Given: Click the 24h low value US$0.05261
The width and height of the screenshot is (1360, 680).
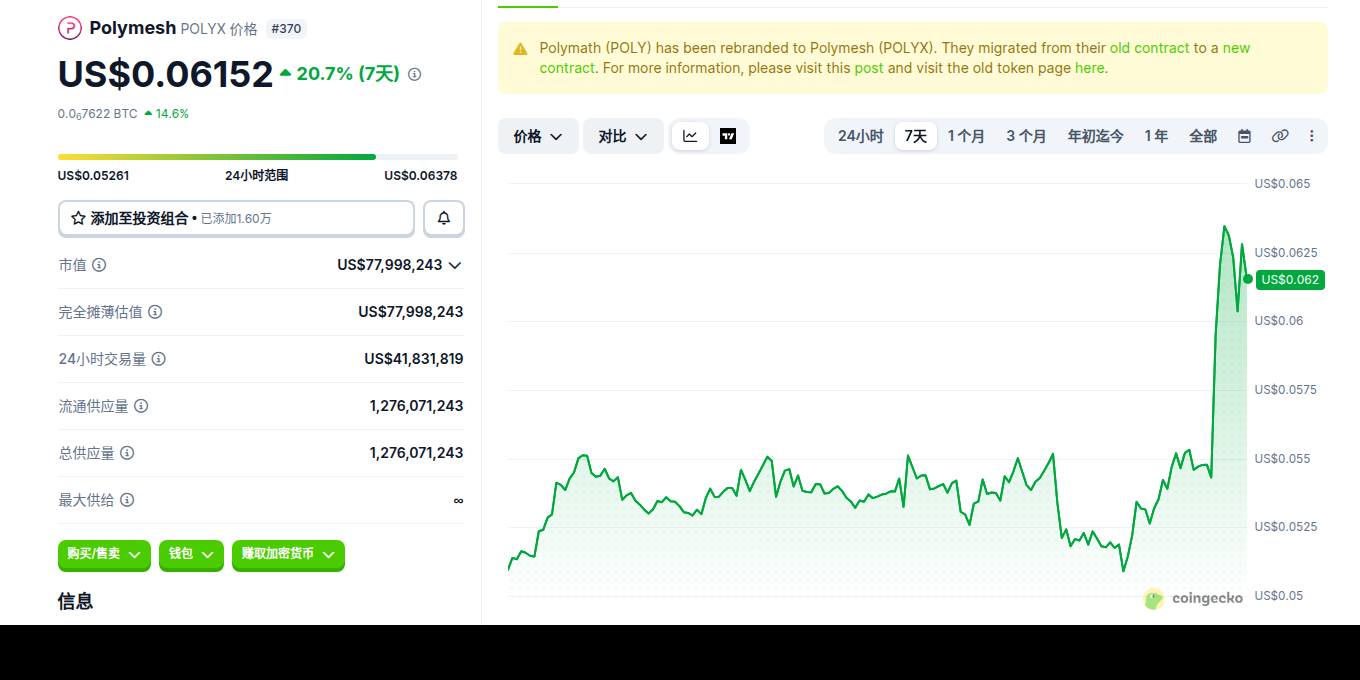Looking at the screenshot, I should coord(93,176).
